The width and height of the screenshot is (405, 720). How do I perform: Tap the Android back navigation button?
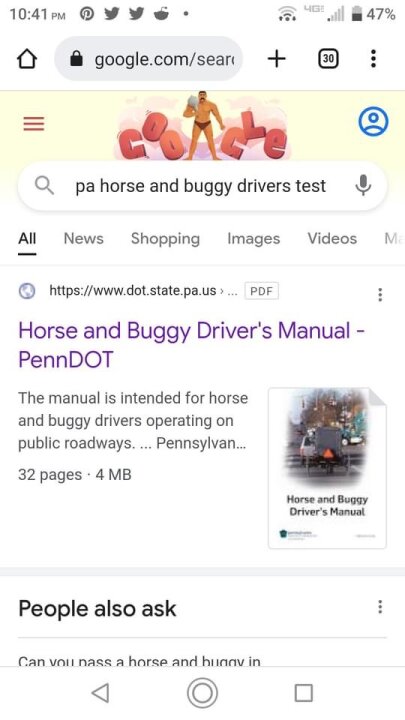click(x=101, y=692)
